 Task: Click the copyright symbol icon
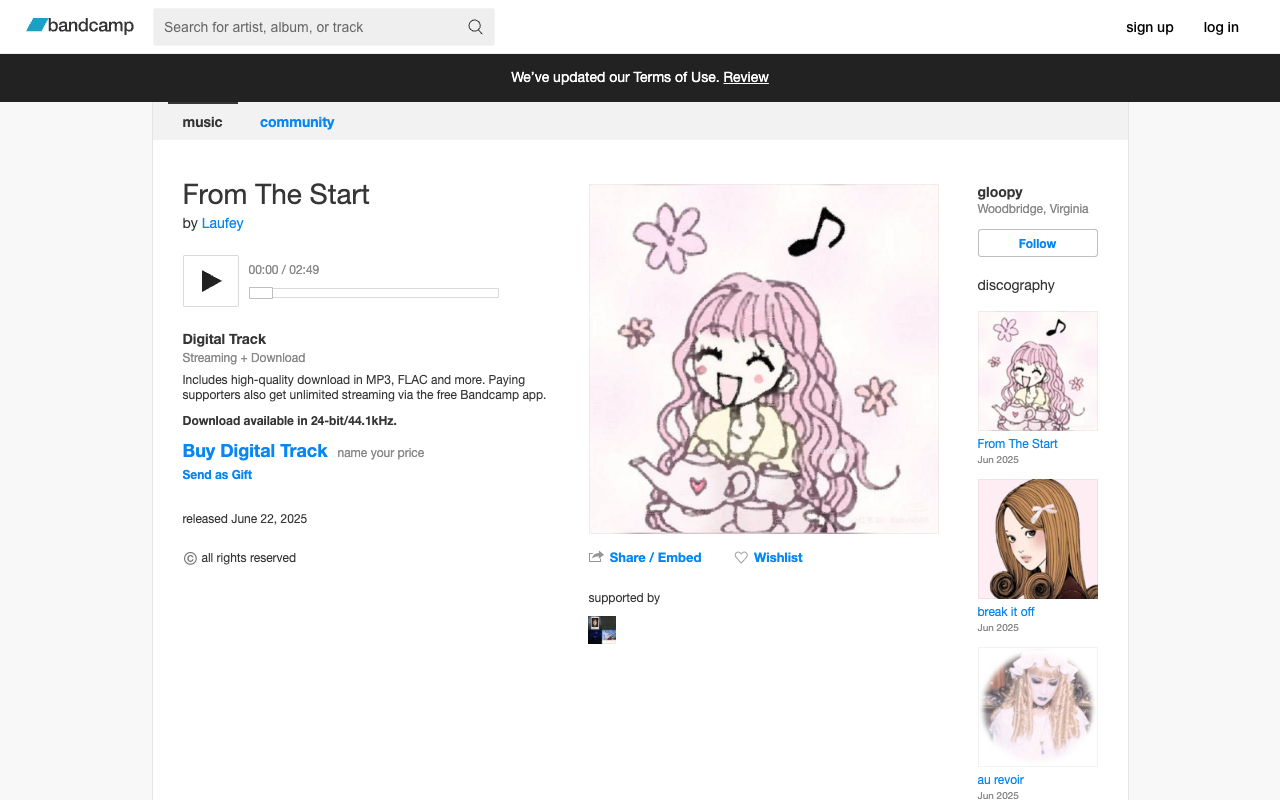click(190, 558)
